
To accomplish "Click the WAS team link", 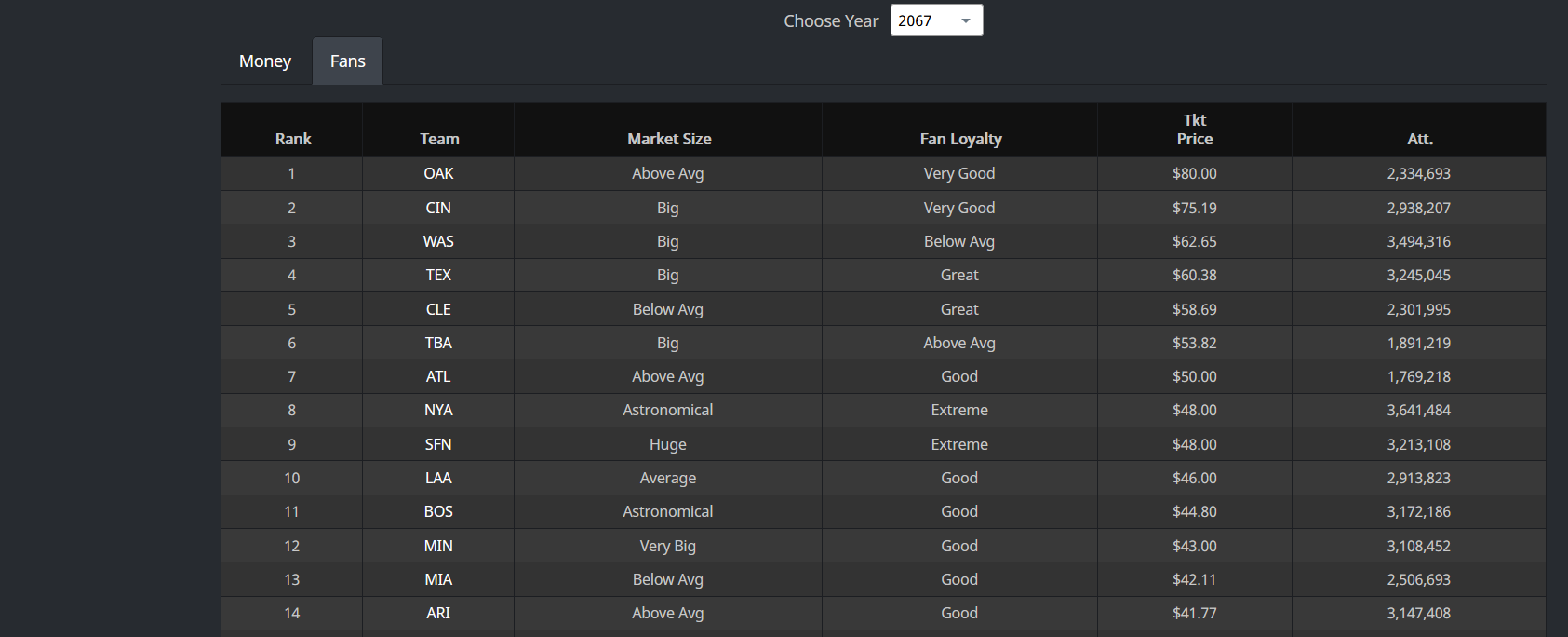I will 438,242.
